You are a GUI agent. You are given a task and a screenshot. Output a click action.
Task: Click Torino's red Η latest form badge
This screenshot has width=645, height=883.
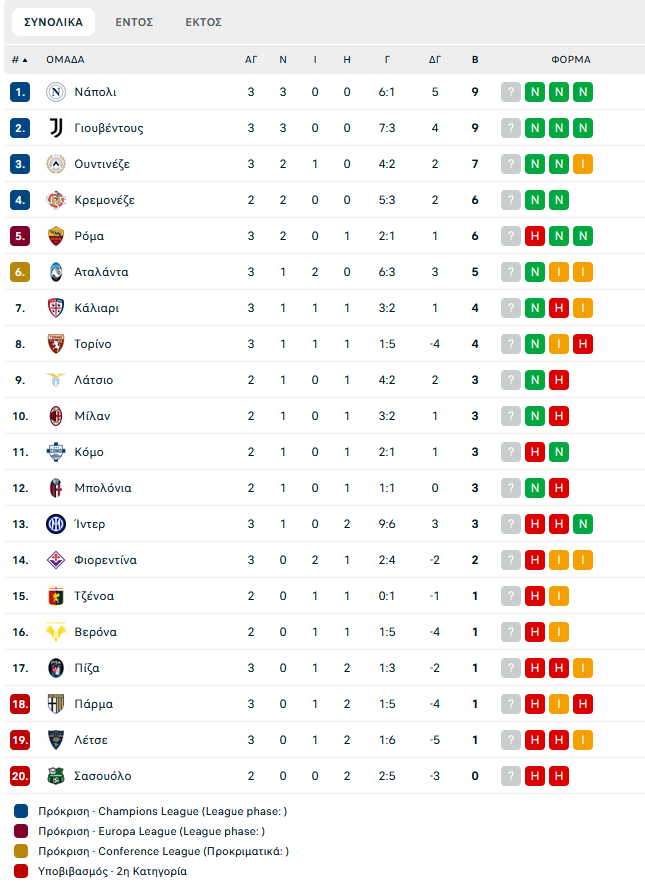[x=583, y=344]
